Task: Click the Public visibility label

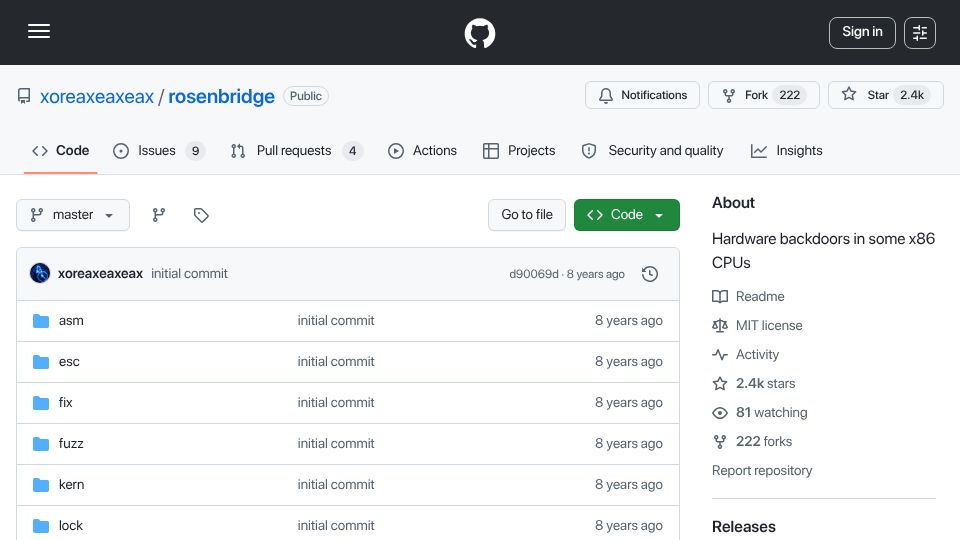Action: coord(306,96)
